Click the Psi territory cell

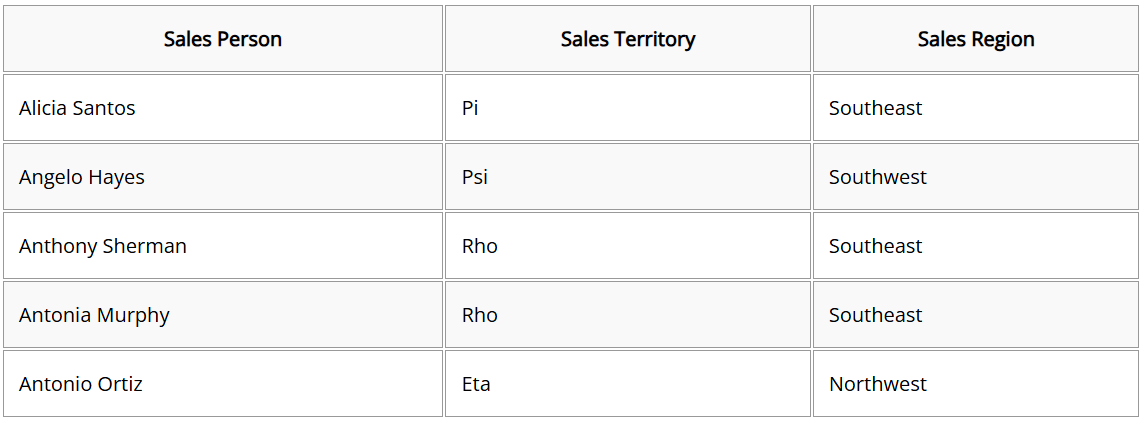pos(628,176)
